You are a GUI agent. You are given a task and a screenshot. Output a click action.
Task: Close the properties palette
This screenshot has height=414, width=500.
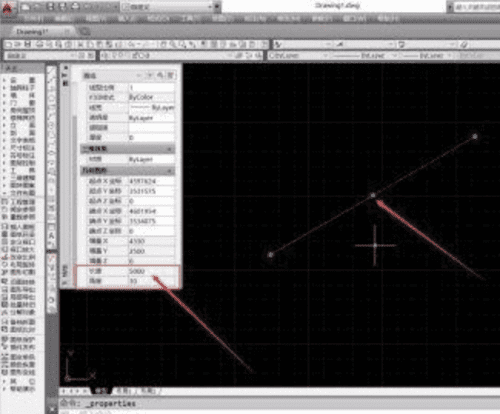65,68
